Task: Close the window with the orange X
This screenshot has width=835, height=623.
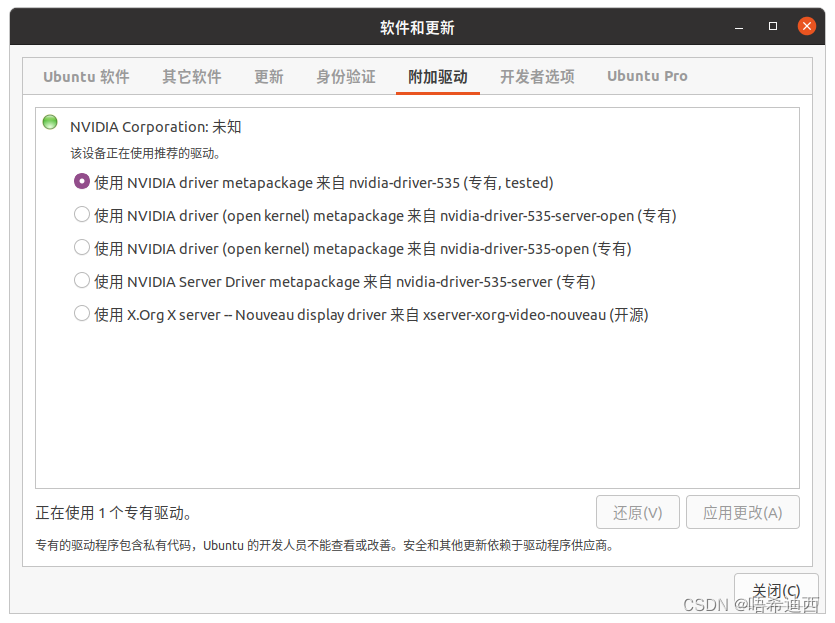Action: (x=807, y=26)
